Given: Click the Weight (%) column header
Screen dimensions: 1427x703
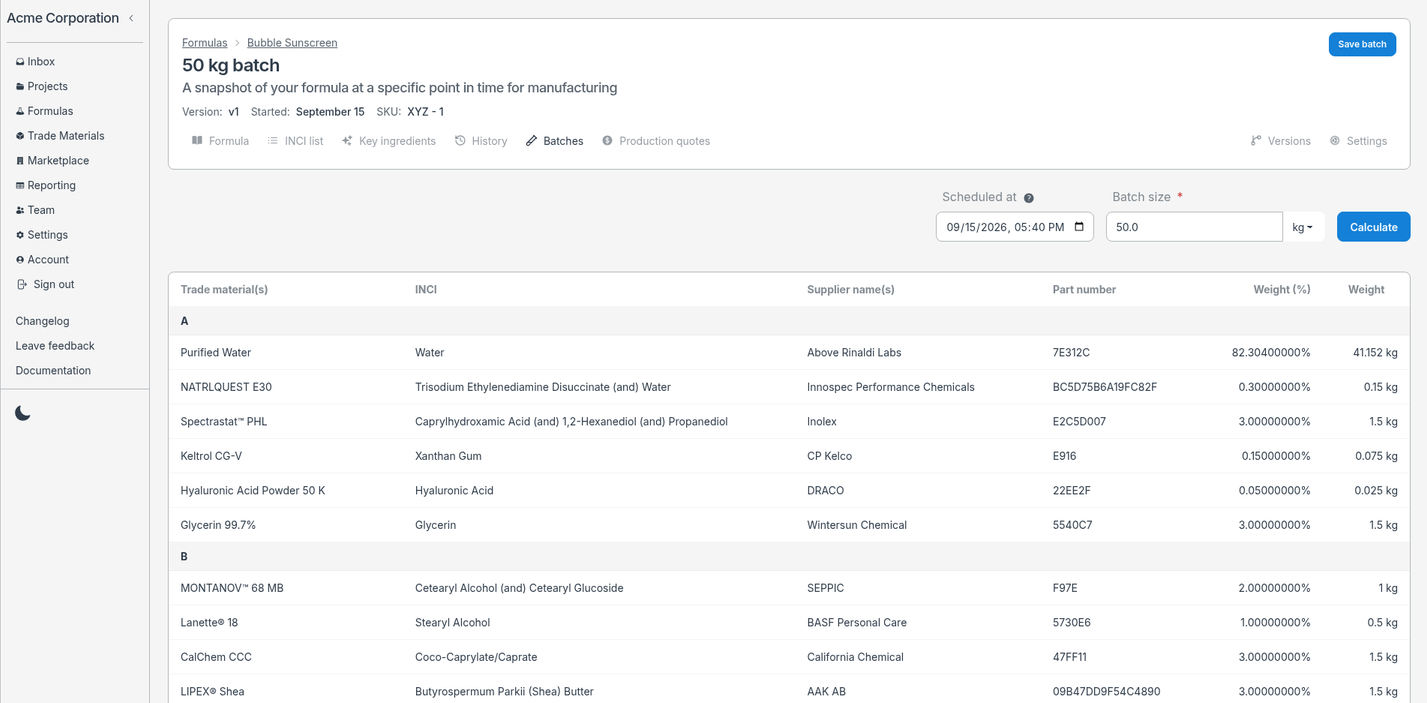Looking at the screenshot, I should tap(1282, 290).
